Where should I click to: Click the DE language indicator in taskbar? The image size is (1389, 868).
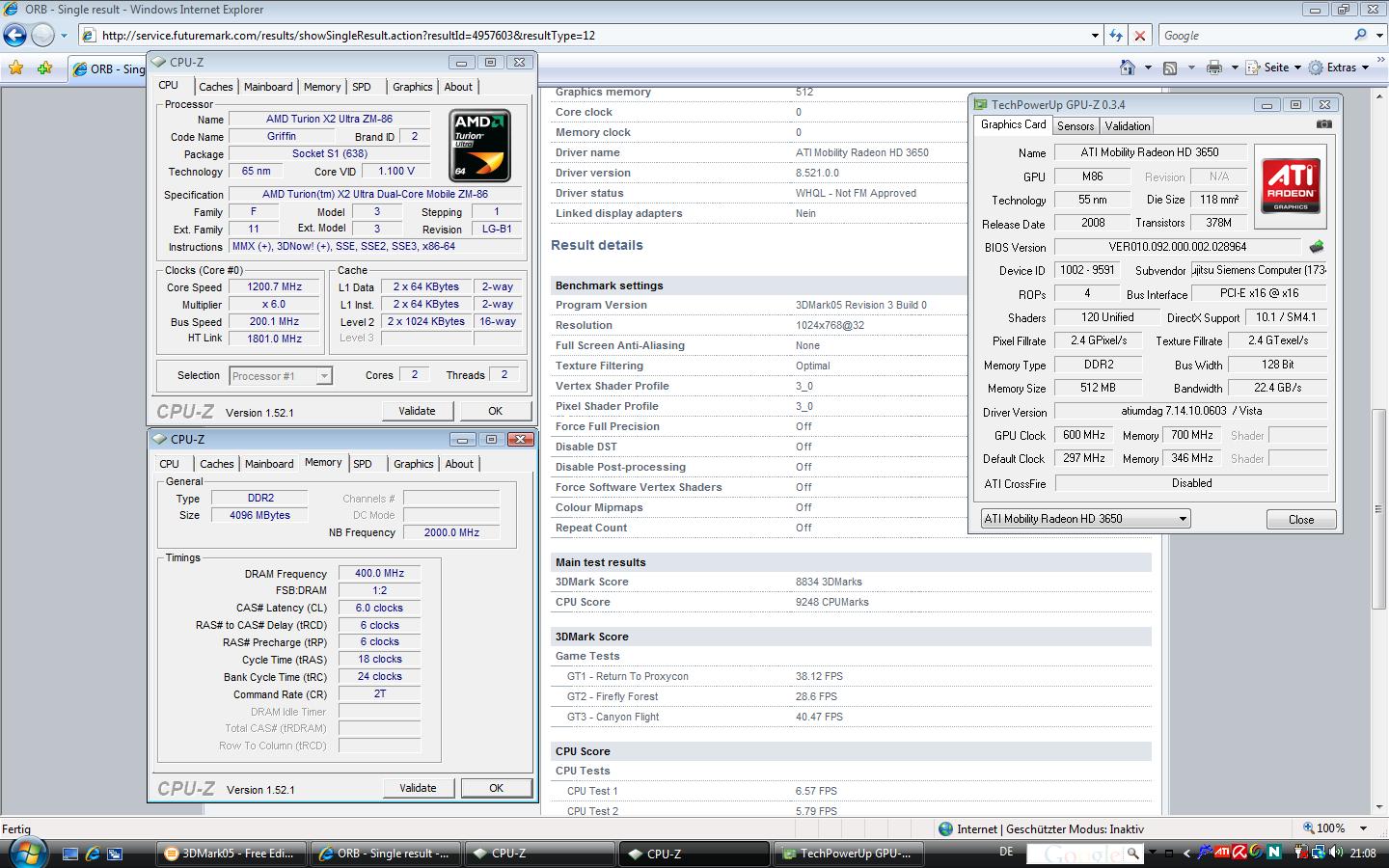(x=1006, y=852)
